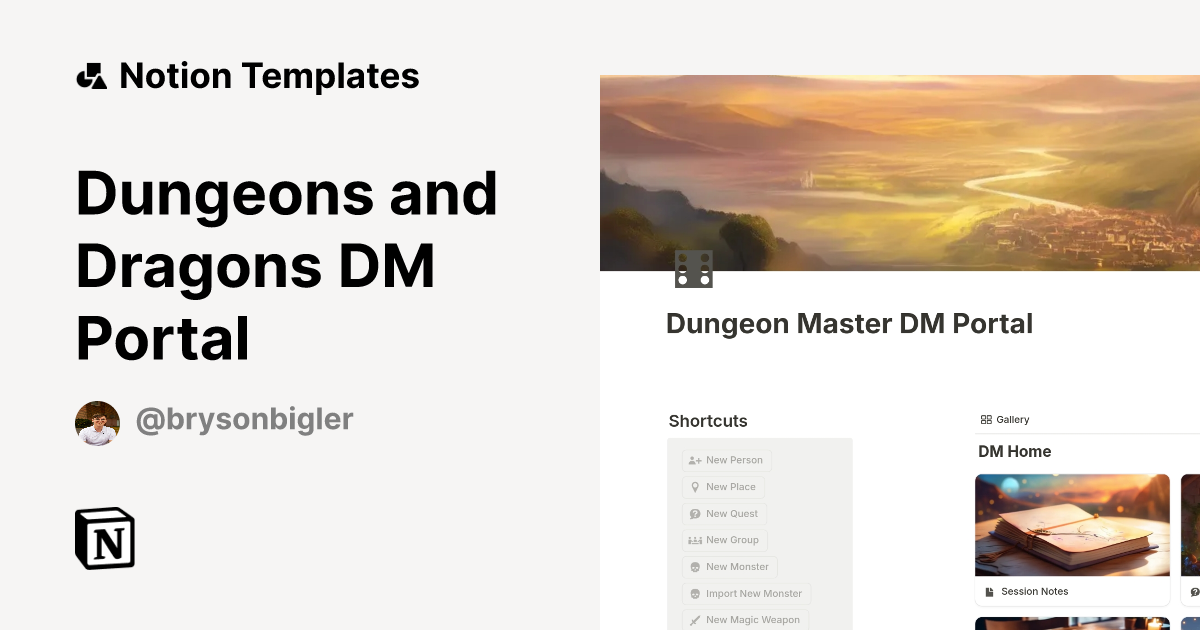
Task: Click the landscape cover image
Action: (900, 172)
